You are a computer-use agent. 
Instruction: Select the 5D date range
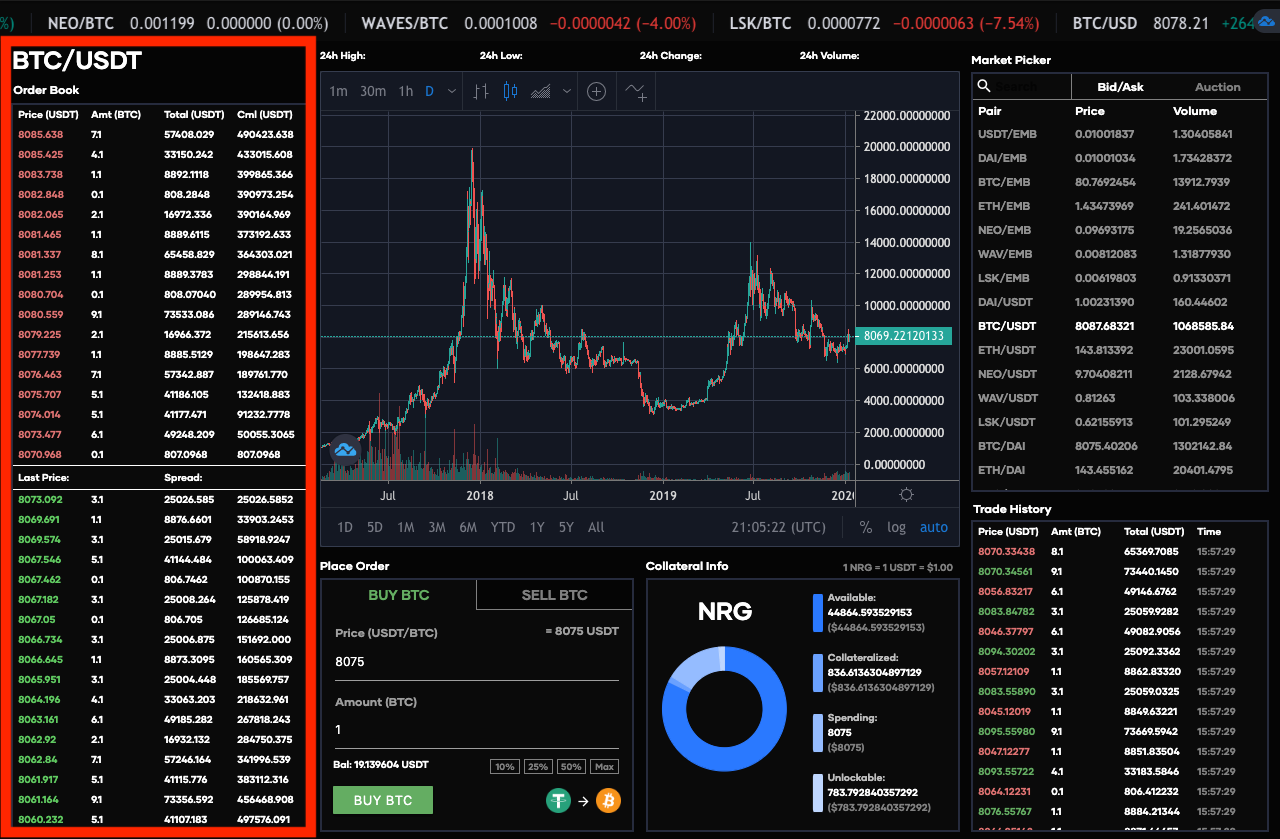pos(375,527)
